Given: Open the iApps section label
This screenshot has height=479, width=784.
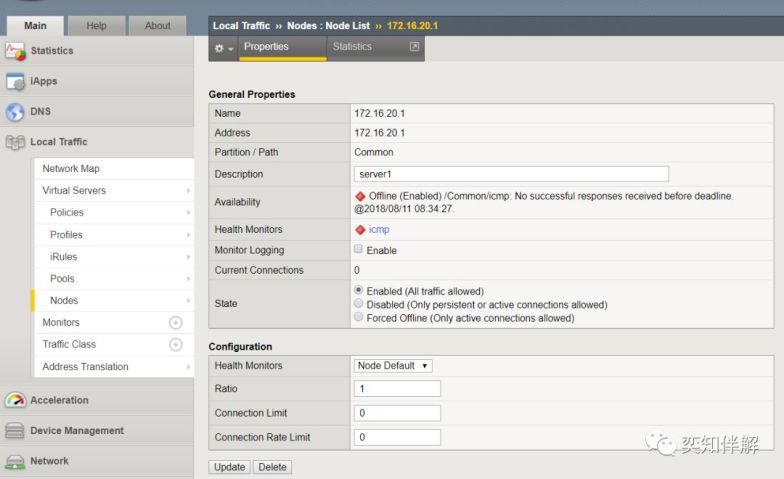Looking at the screenshot, I should tap(44, 81).
